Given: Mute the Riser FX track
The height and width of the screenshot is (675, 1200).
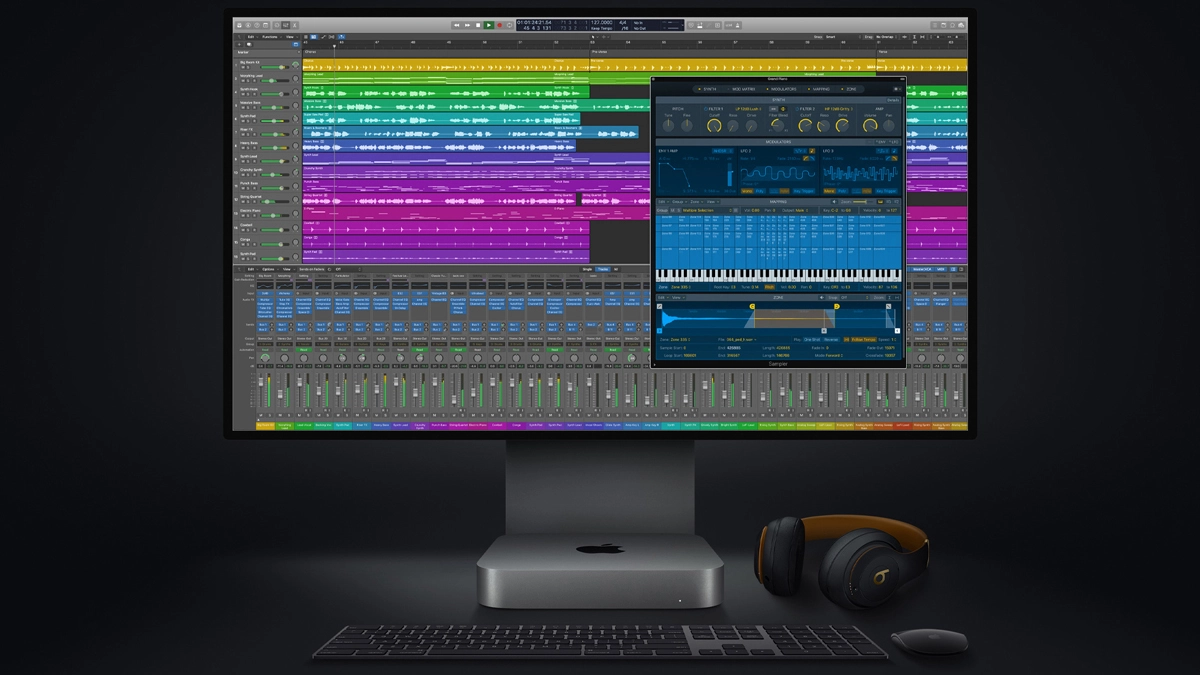Looking at the screenshot, I should tap(243, 134).
